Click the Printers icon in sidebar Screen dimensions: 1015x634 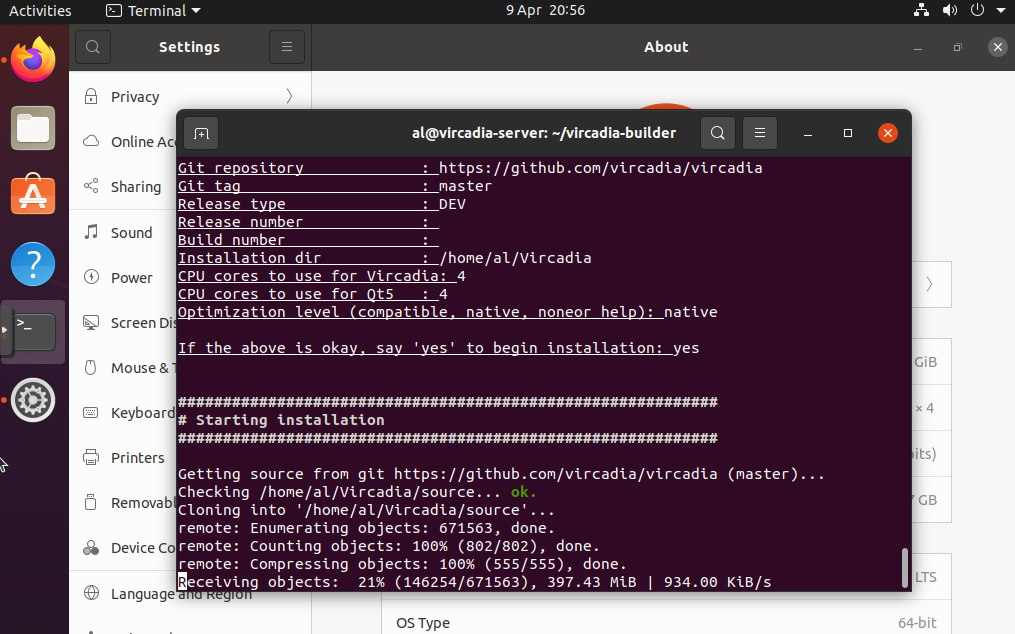pos(91,458)
